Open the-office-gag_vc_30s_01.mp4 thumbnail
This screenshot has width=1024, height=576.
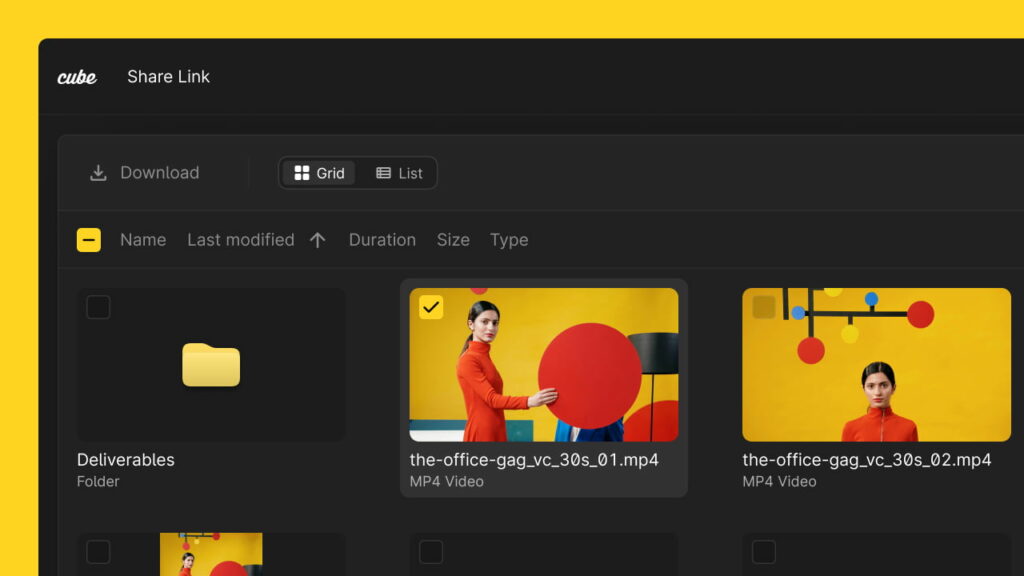[543, 364]
